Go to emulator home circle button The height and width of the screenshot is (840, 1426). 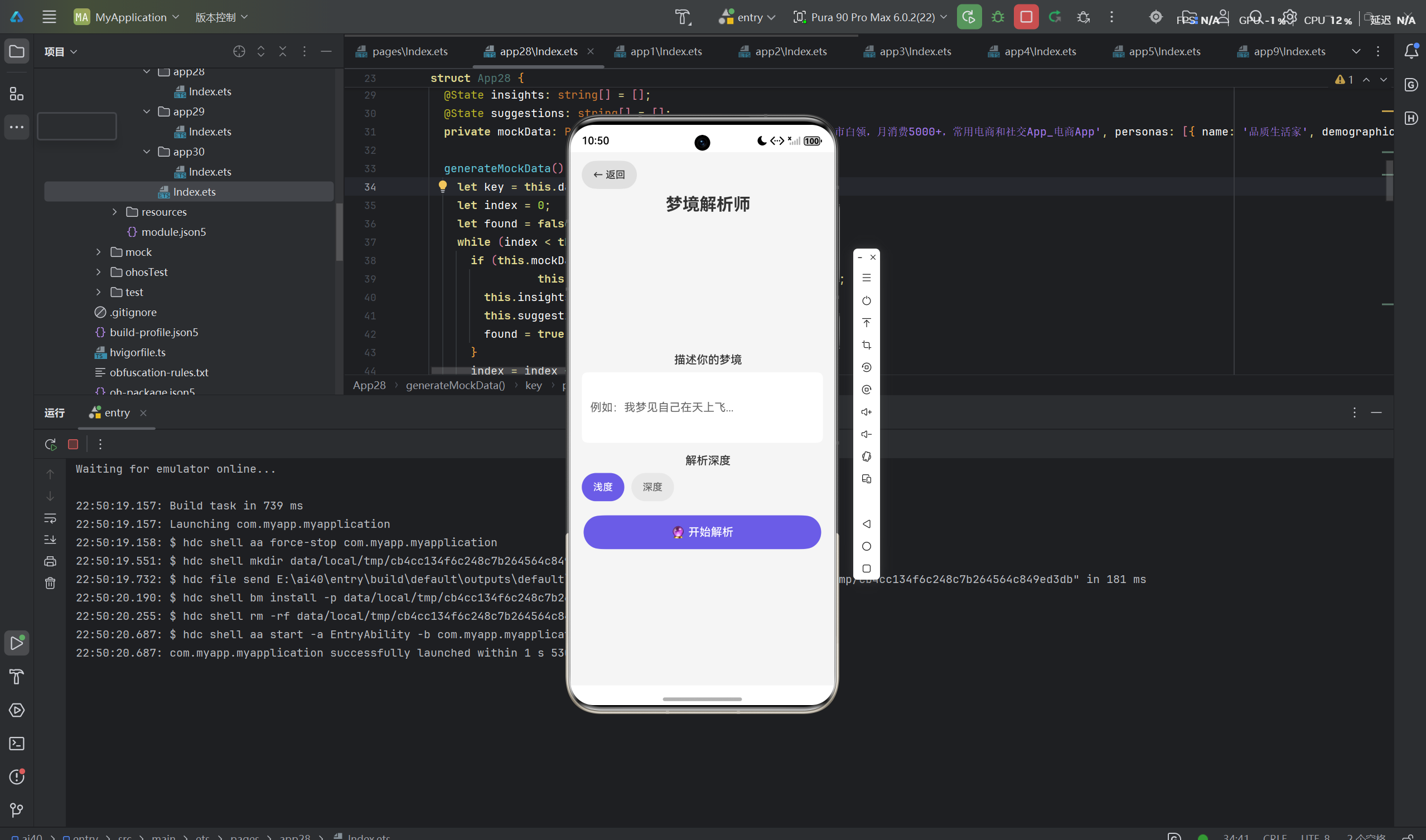867,546
